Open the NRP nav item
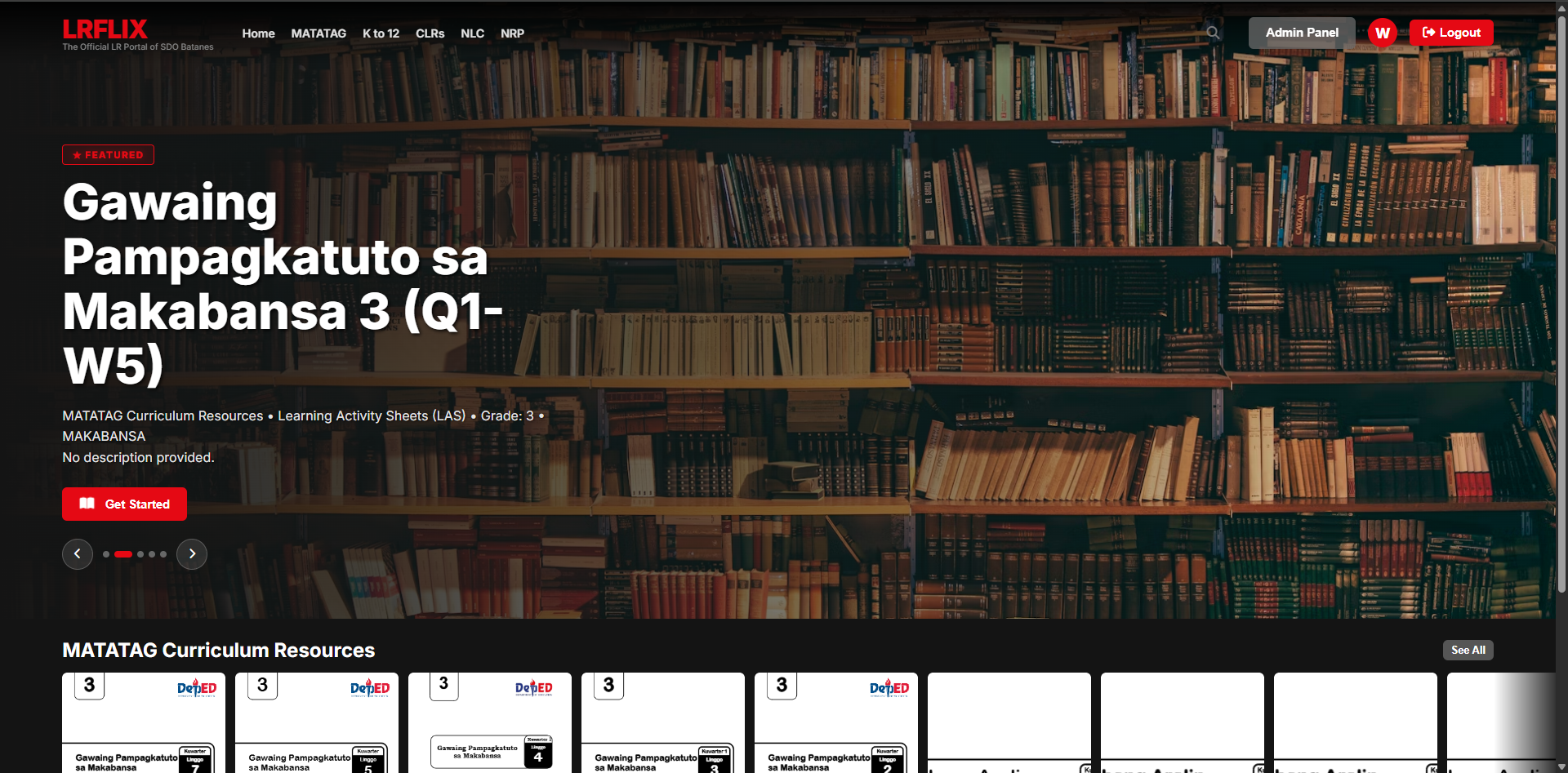The height and width of the screenshot is (773, 1568). point(512,33)
